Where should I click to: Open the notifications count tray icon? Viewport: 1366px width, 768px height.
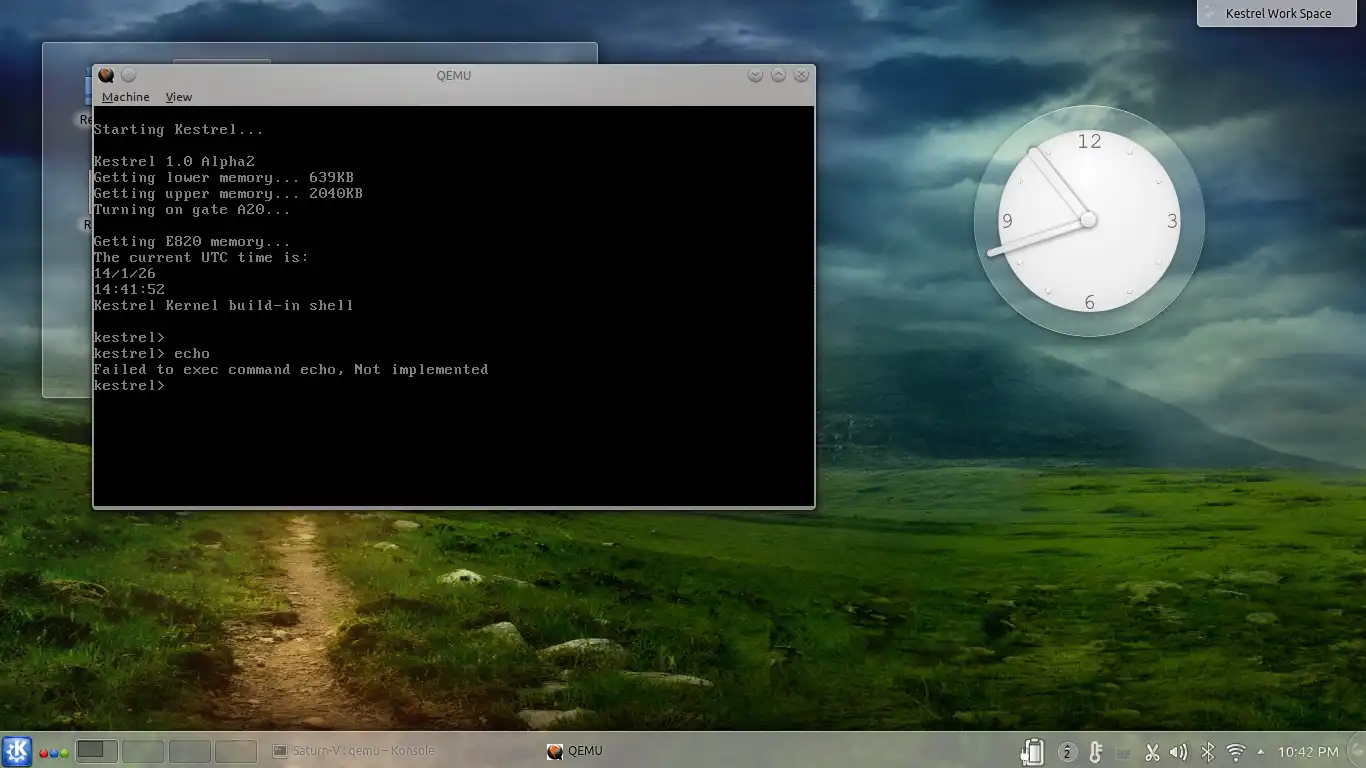[1067, 752]
